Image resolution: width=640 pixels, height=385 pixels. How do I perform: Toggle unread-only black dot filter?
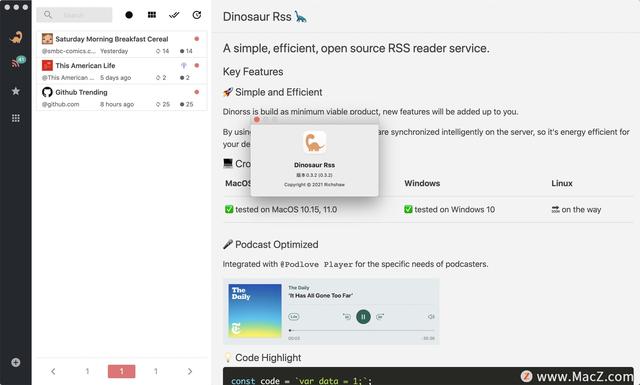pyautogui.click(x=129, y=15)
